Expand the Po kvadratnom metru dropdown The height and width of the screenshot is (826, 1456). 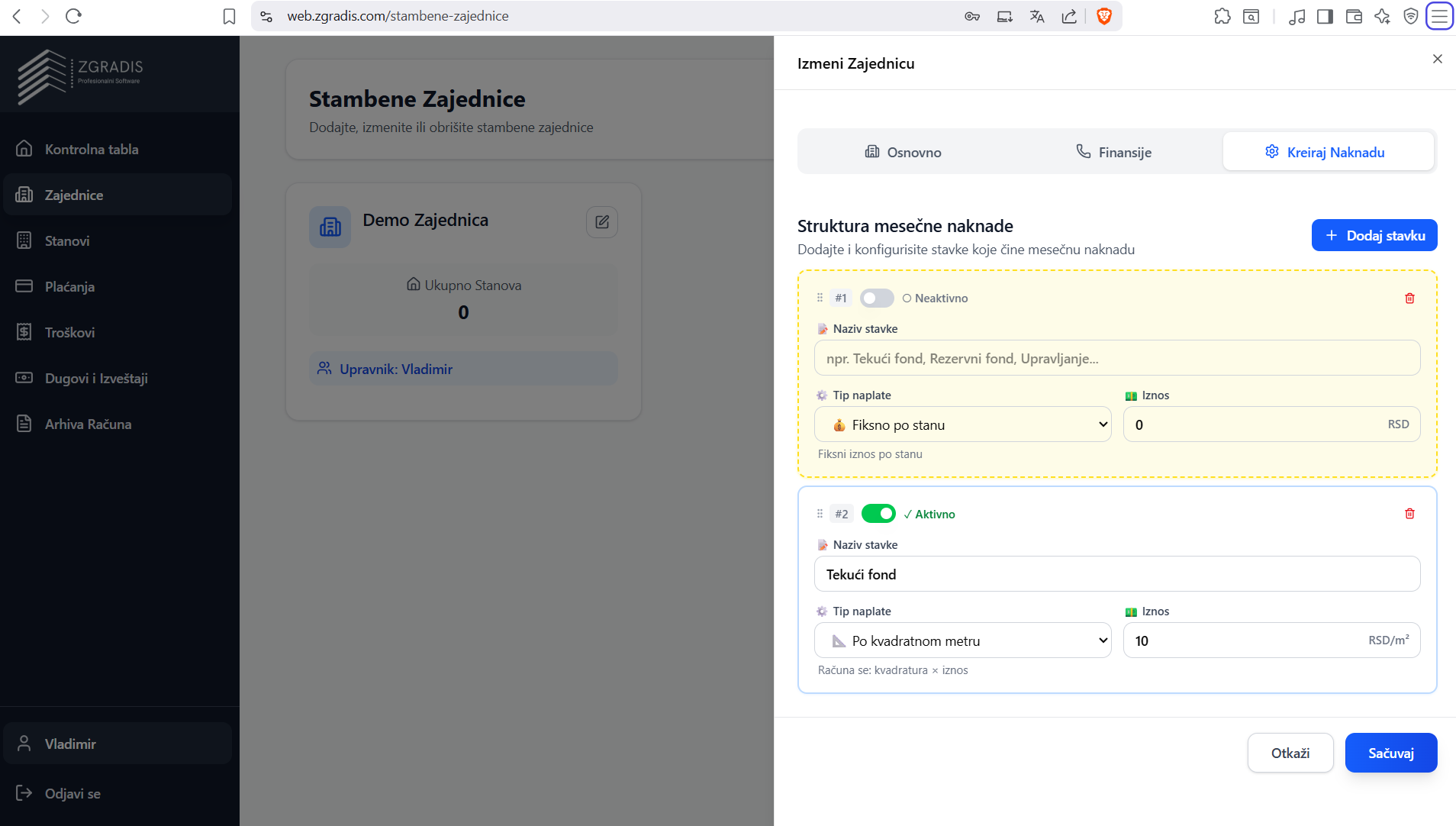[962, 640]
